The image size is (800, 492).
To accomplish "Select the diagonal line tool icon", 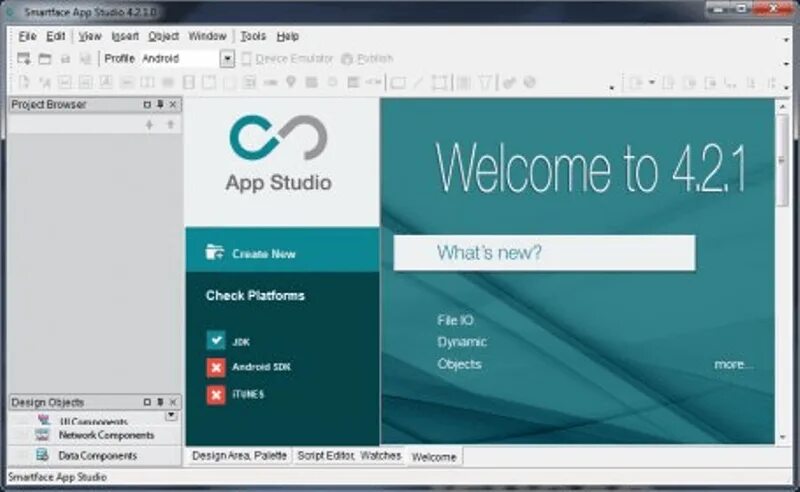I will [418, 82].
